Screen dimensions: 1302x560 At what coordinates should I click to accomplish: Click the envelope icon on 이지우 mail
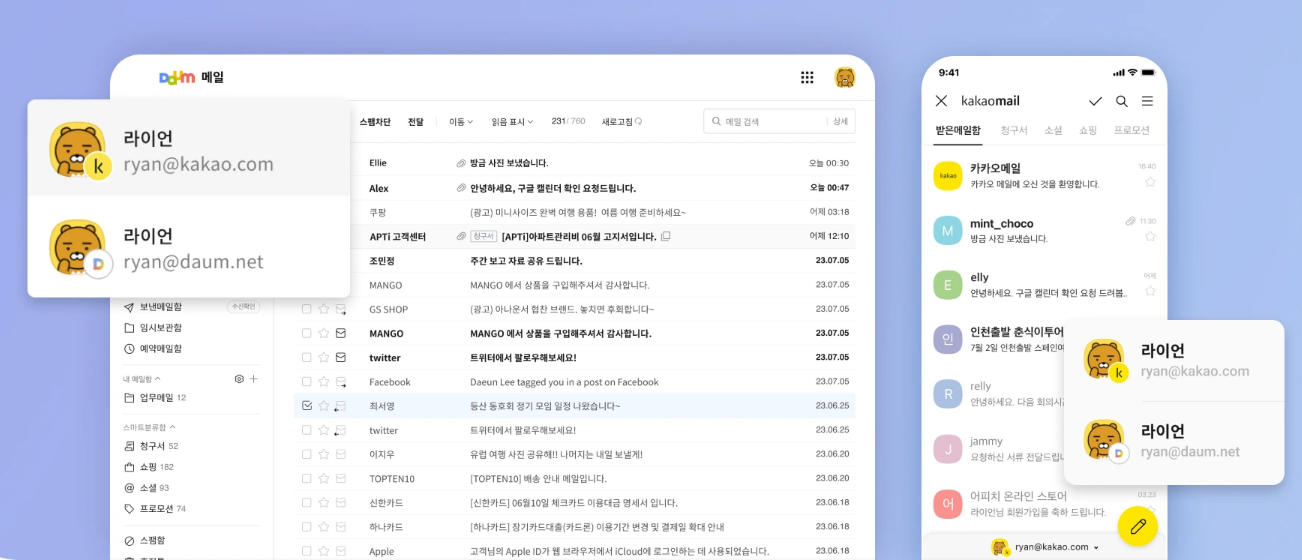coord(341,454)
